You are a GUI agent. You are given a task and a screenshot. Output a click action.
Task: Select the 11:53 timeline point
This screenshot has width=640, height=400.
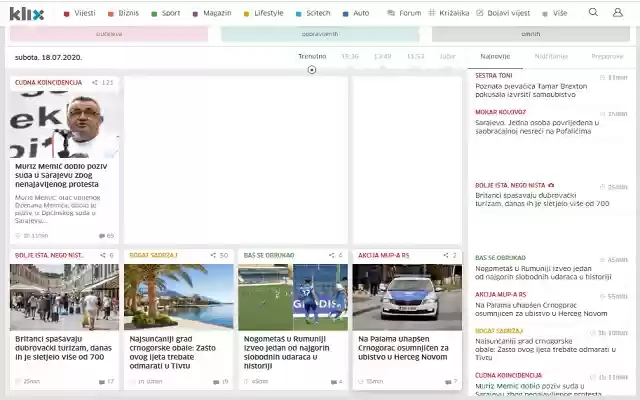[416, 56]
